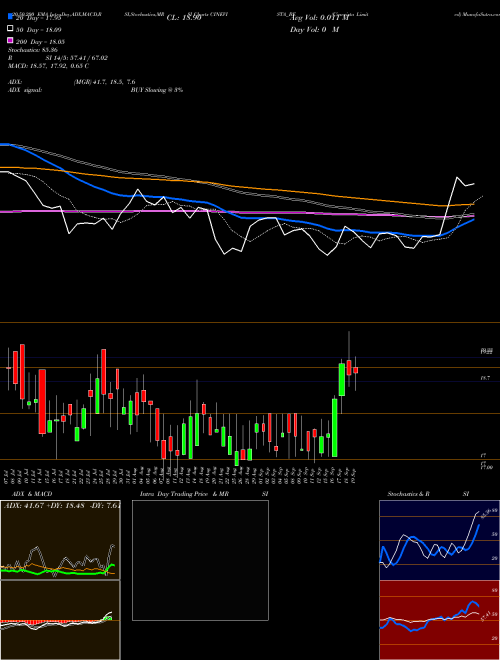Open the MACD histogram mini chart
Screen dimensions: 500x660
[60, 620]
